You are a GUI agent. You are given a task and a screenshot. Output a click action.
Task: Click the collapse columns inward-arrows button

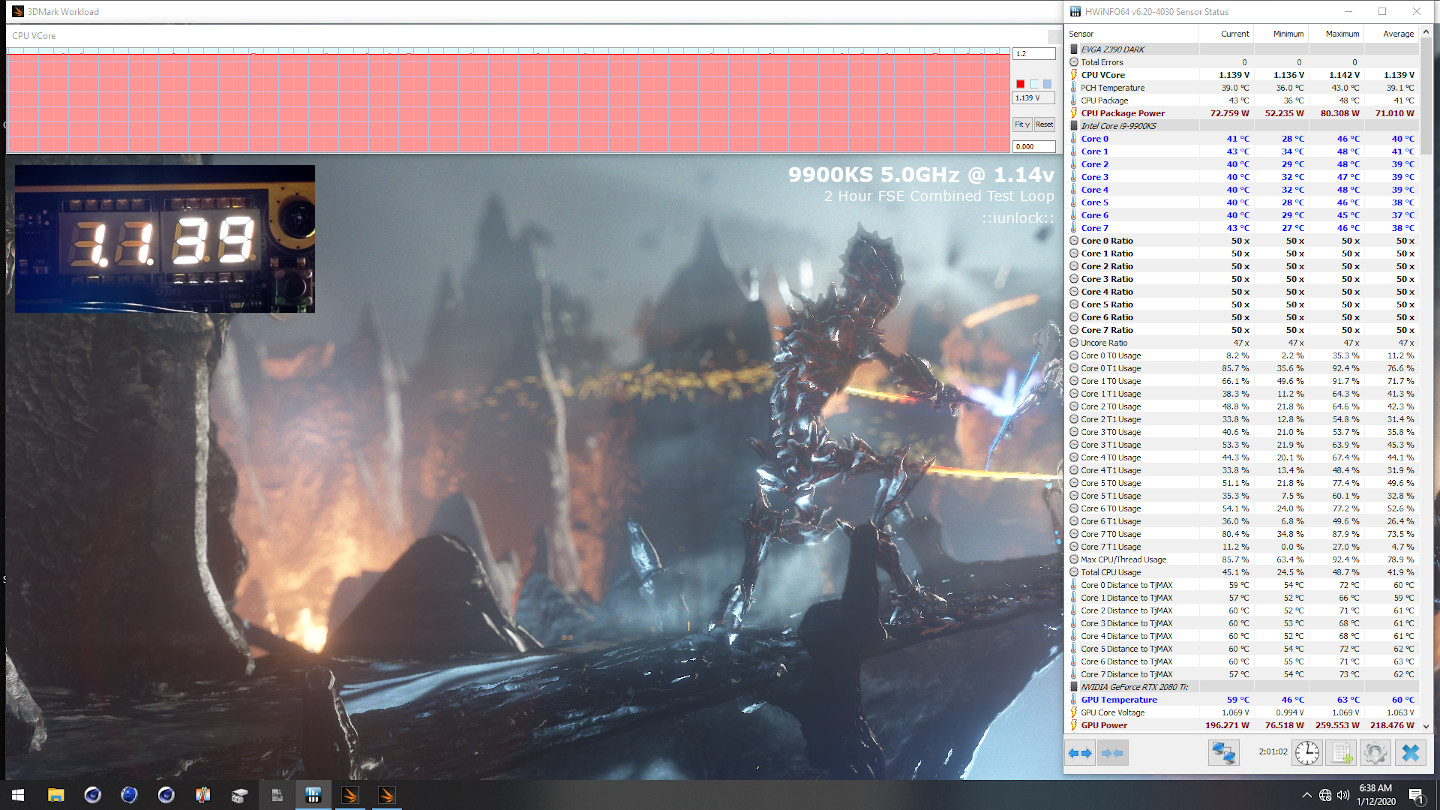click(x=1113, y=753)
